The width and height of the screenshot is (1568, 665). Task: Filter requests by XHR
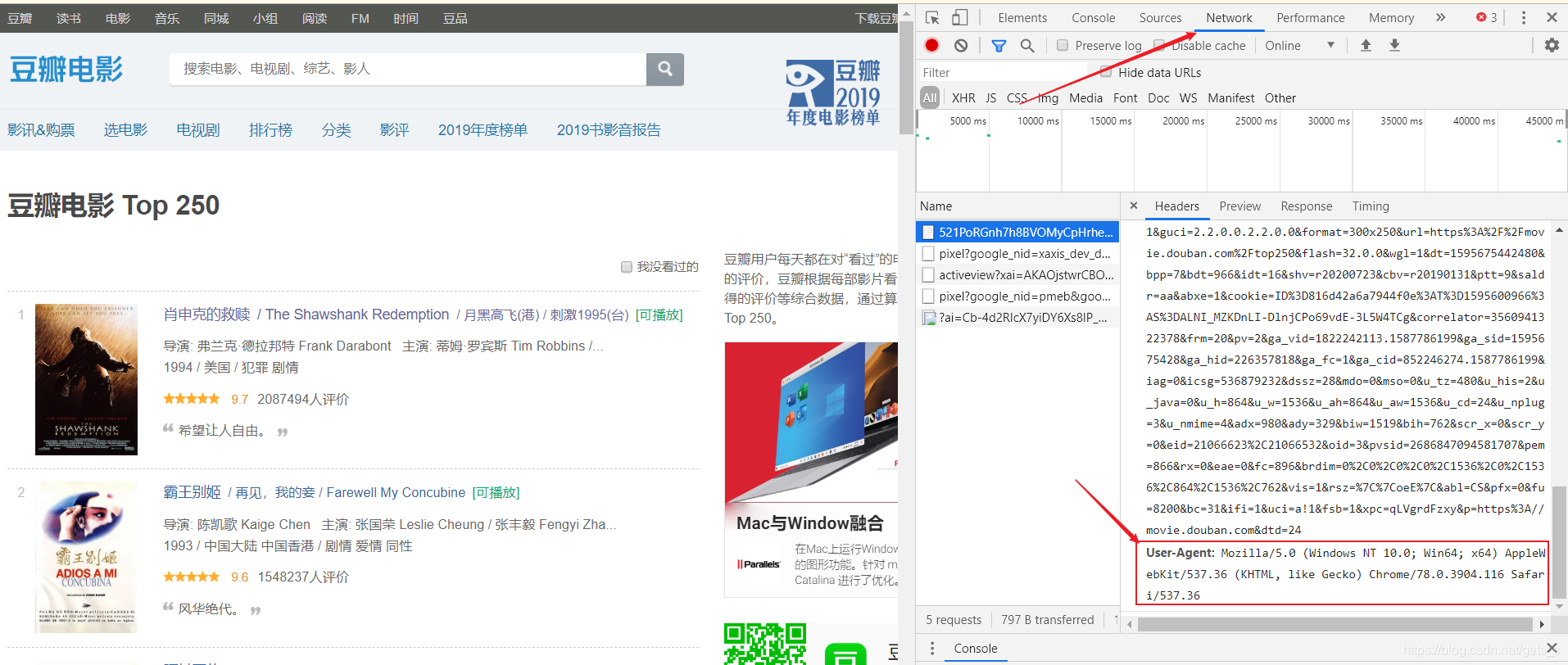pos(963,97)
